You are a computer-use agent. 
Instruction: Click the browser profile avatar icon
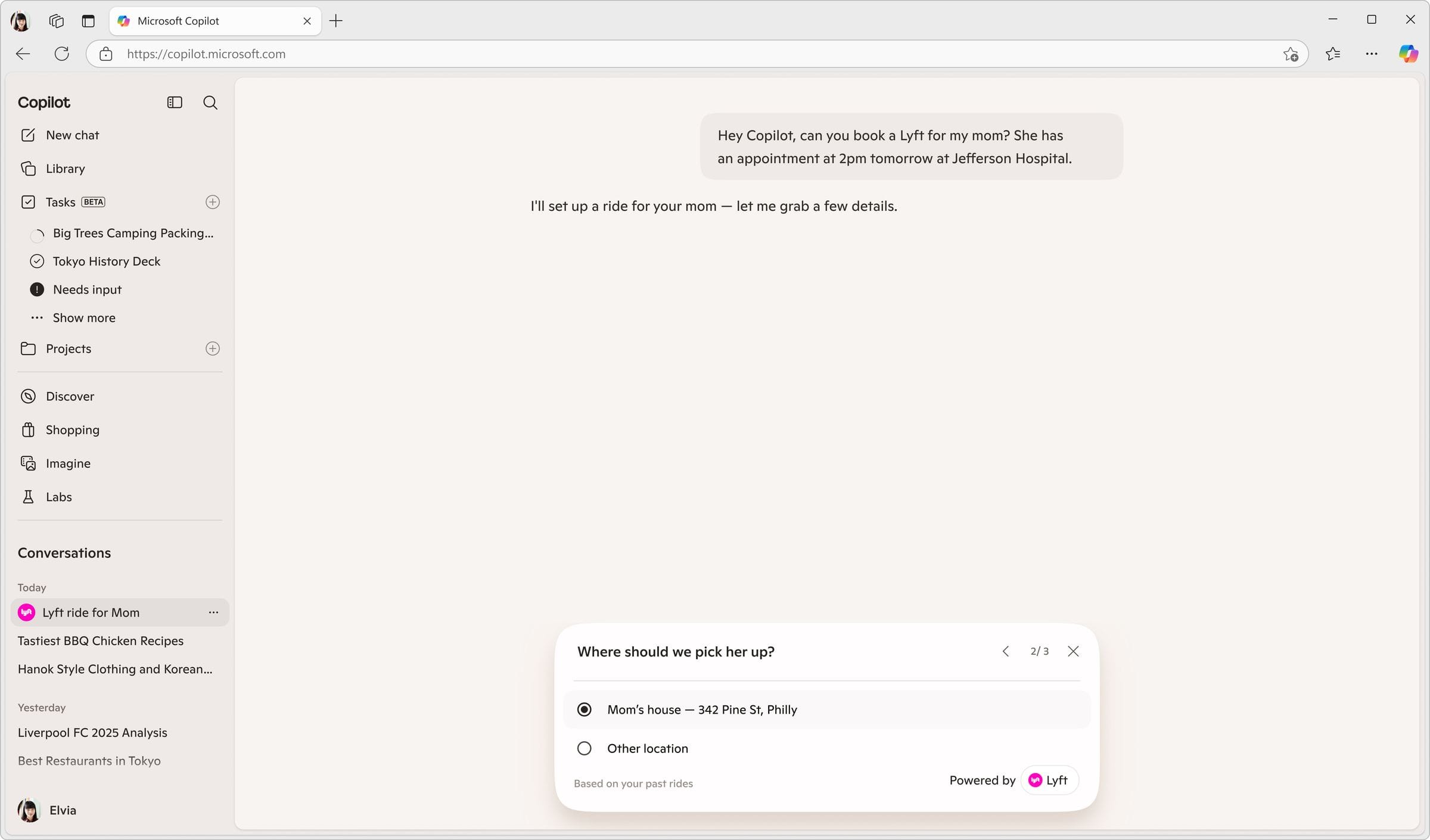[x=20, y=21]
